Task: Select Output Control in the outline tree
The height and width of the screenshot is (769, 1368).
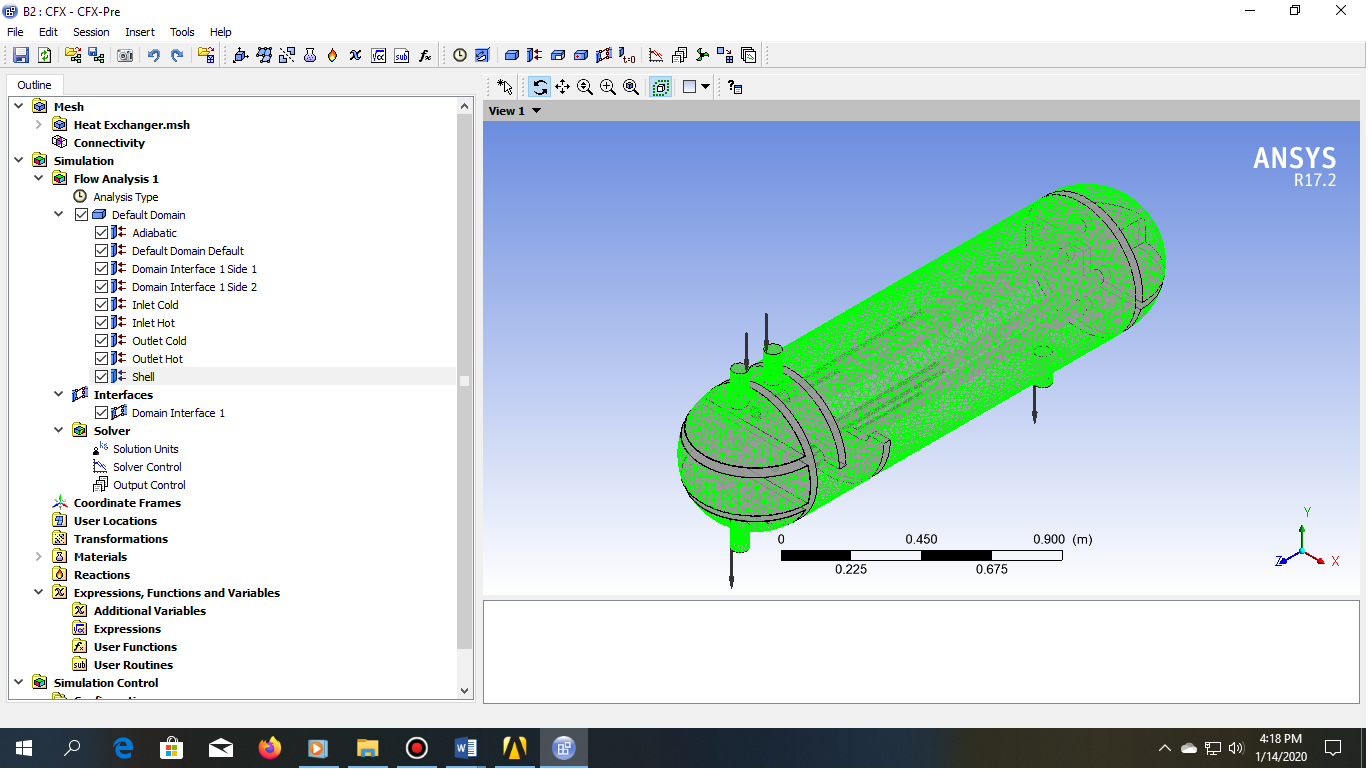Action: 149,485
